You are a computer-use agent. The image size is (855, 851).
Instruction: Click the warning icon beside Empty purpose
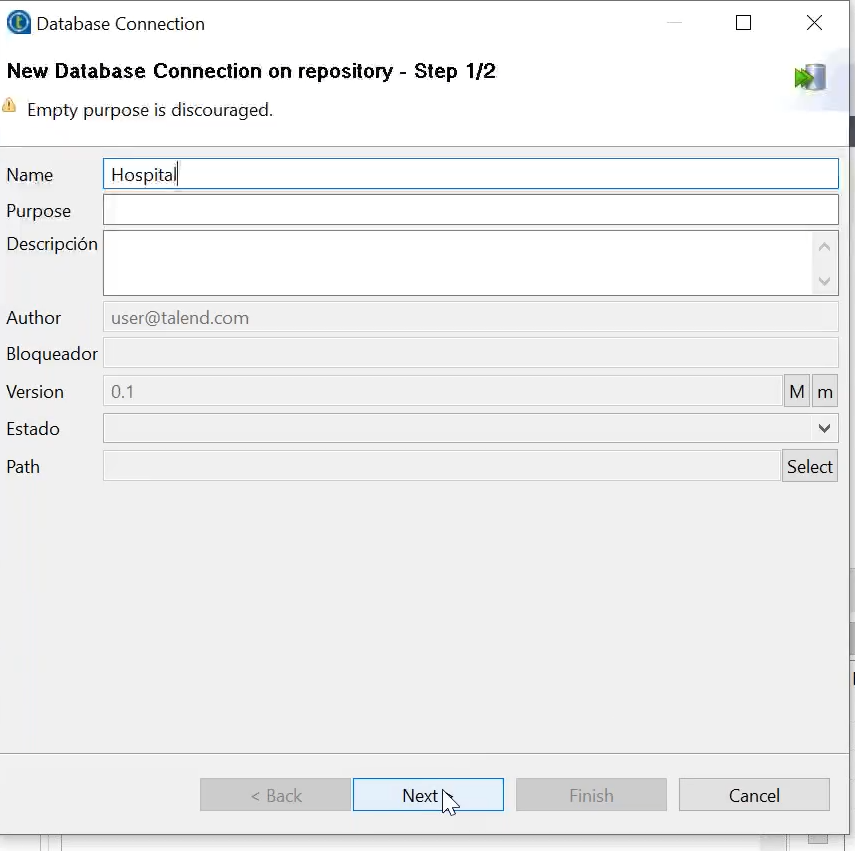pos(9,105)
